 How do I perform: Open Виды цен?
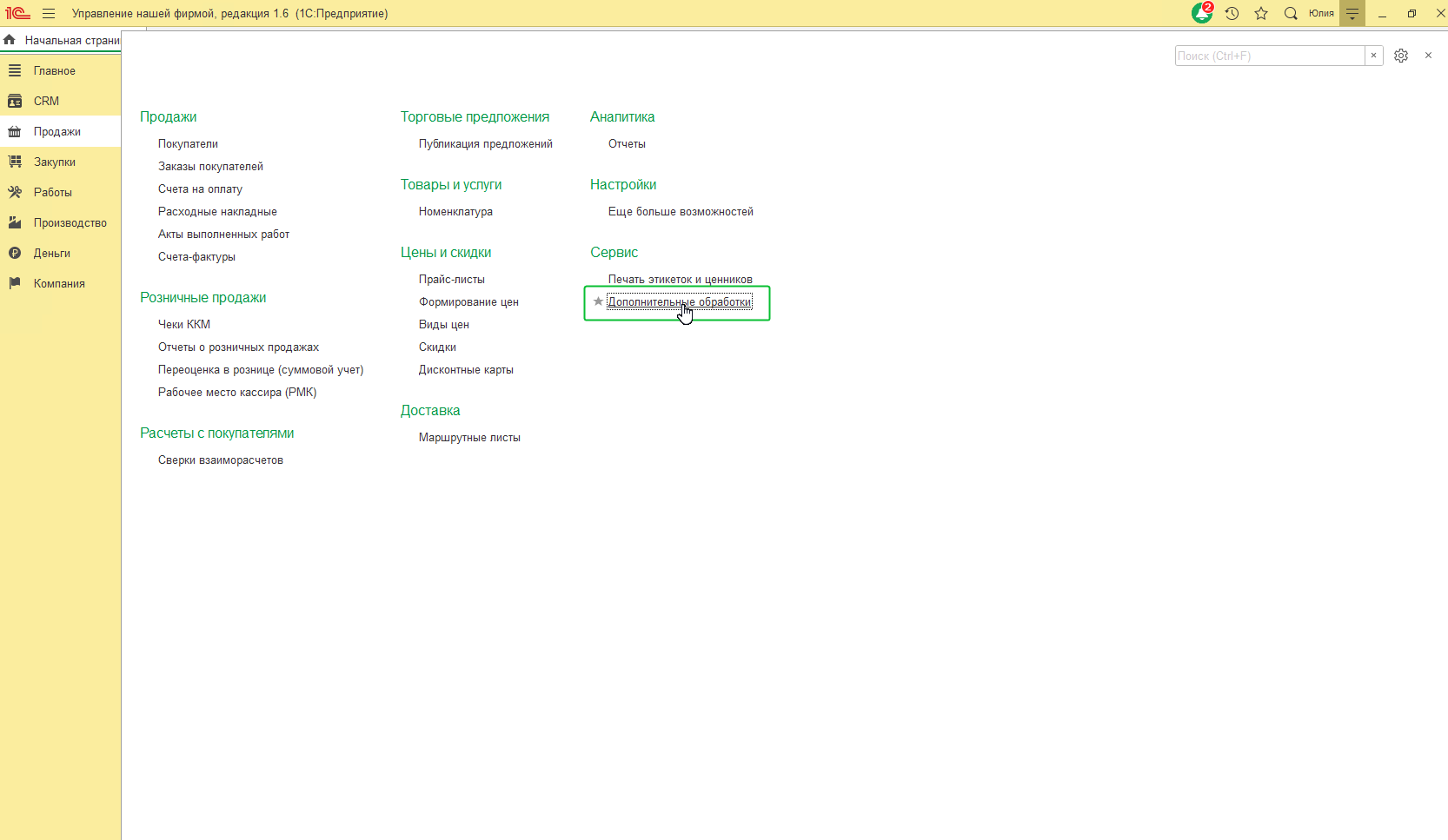click(444, 324)
